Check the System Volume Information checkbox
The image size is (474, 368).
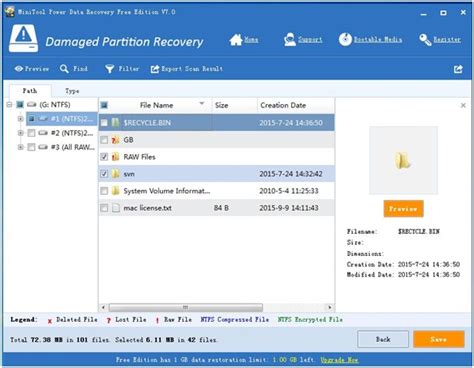[x=104, y=191]
